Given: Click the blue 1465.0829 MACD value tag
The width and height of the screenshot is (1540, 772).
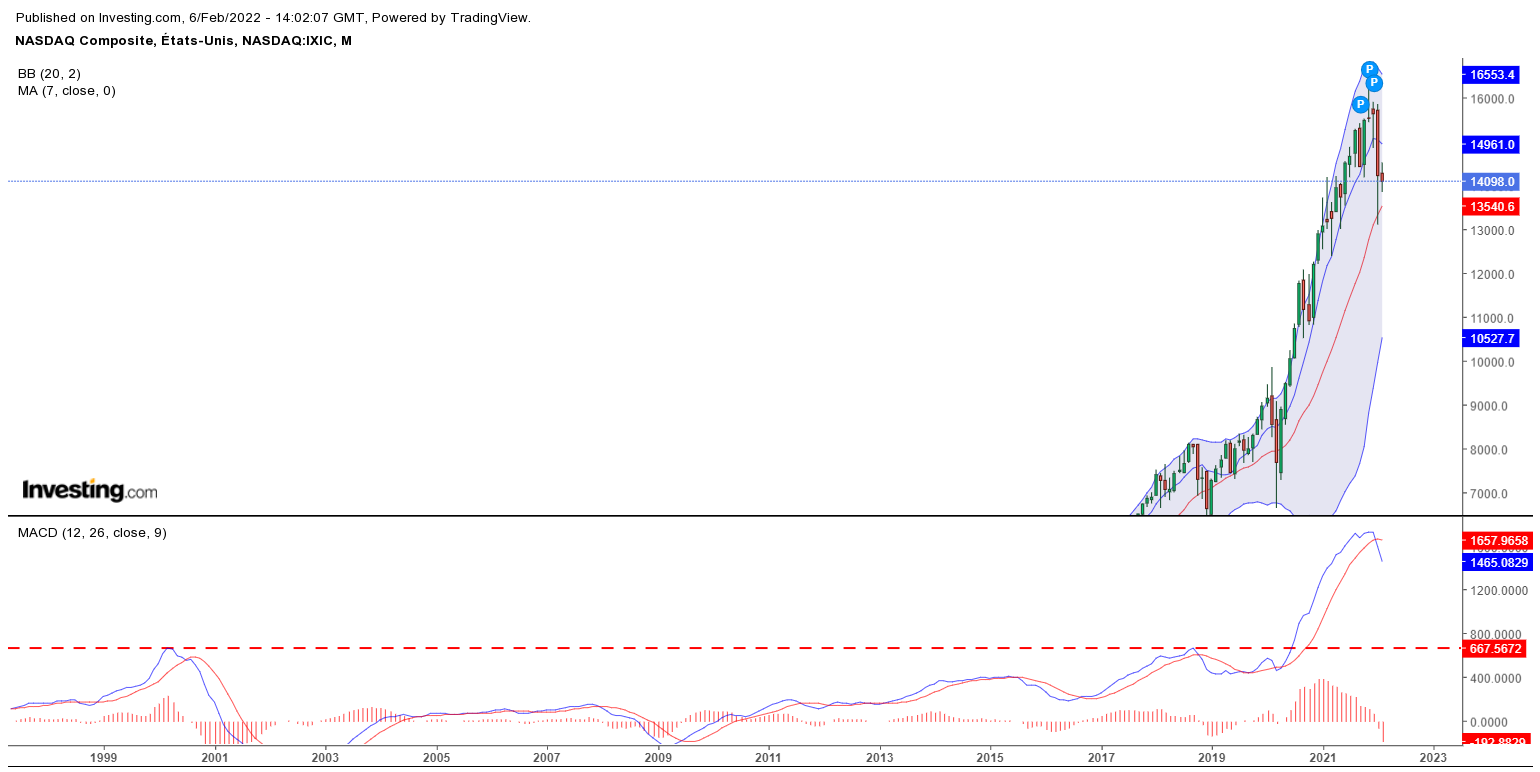Looking at the screenshot, I should click(x=1496, y=562).
